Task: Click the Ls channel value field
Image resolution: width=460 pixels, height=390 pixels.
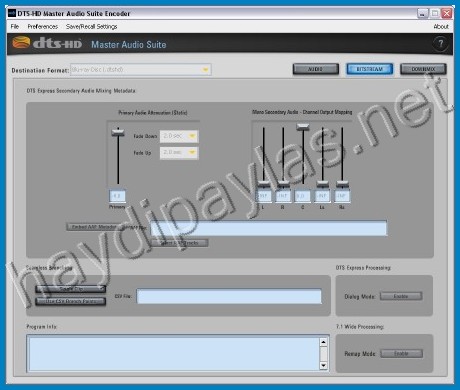Action: (322, 196)
